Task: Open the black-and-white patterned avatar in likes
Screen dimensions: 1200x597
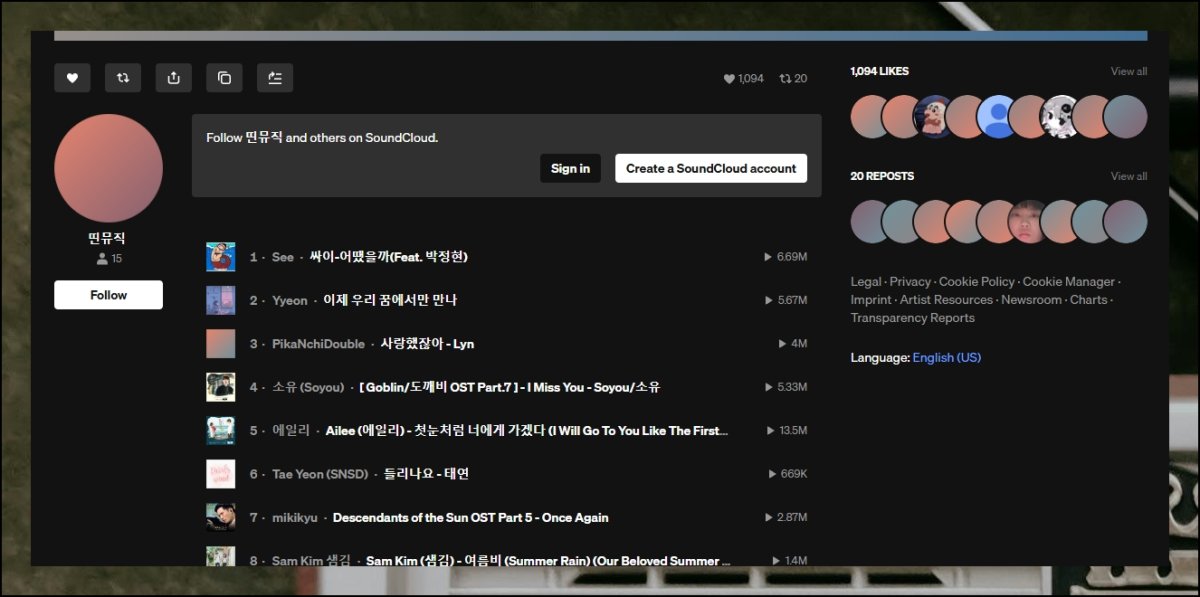Action: point(1060,117)
